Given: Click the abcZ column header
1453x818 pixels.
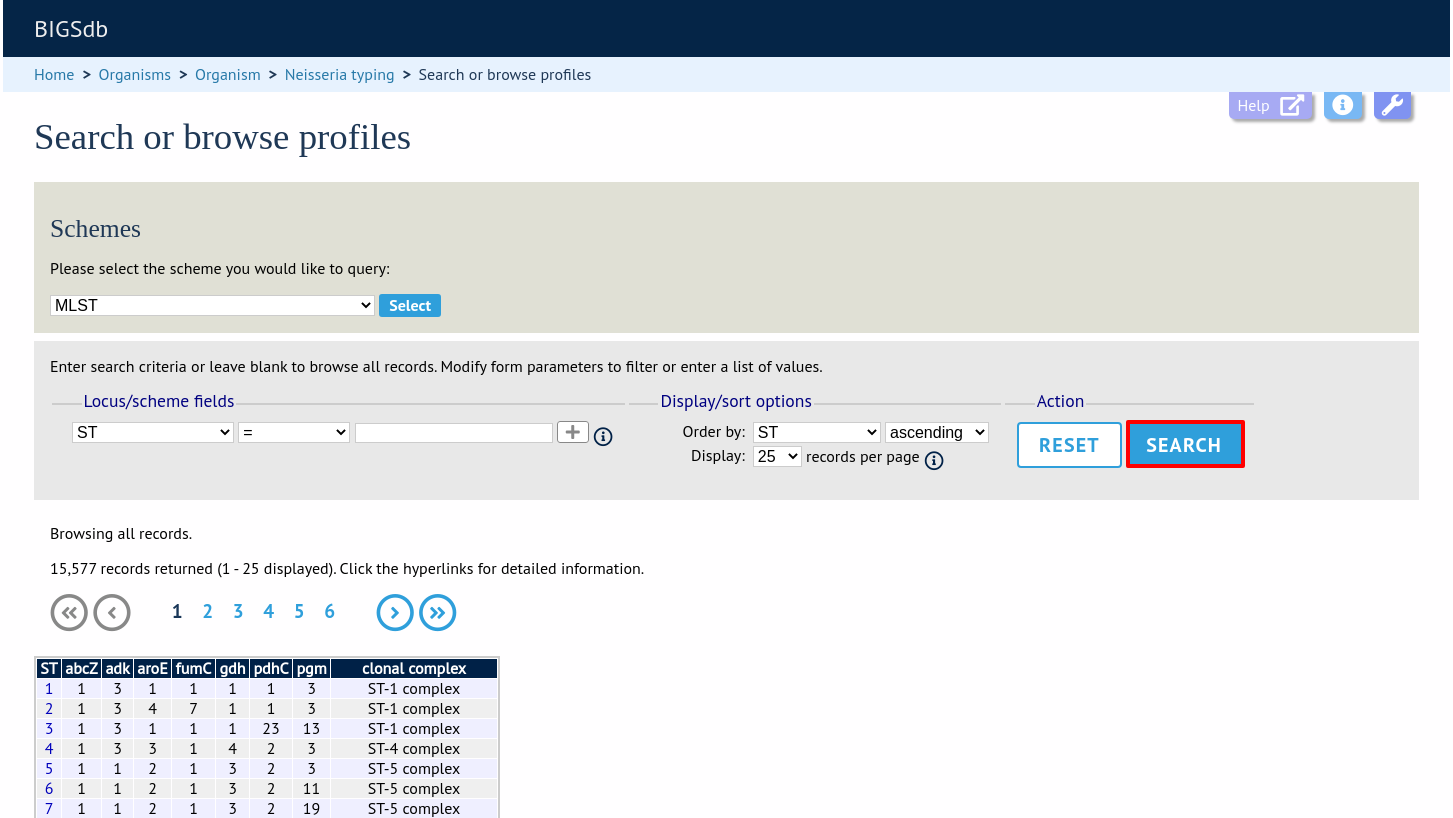Looking at the screenshot, I should coord(82,669).
